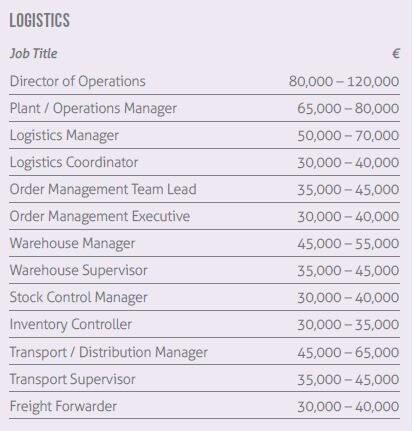The height and width of the screenshot is (431, 413).
Task: Select the 45,000 – 55,000 salary range
Action: pyautogui.click(x=348, y=244)
